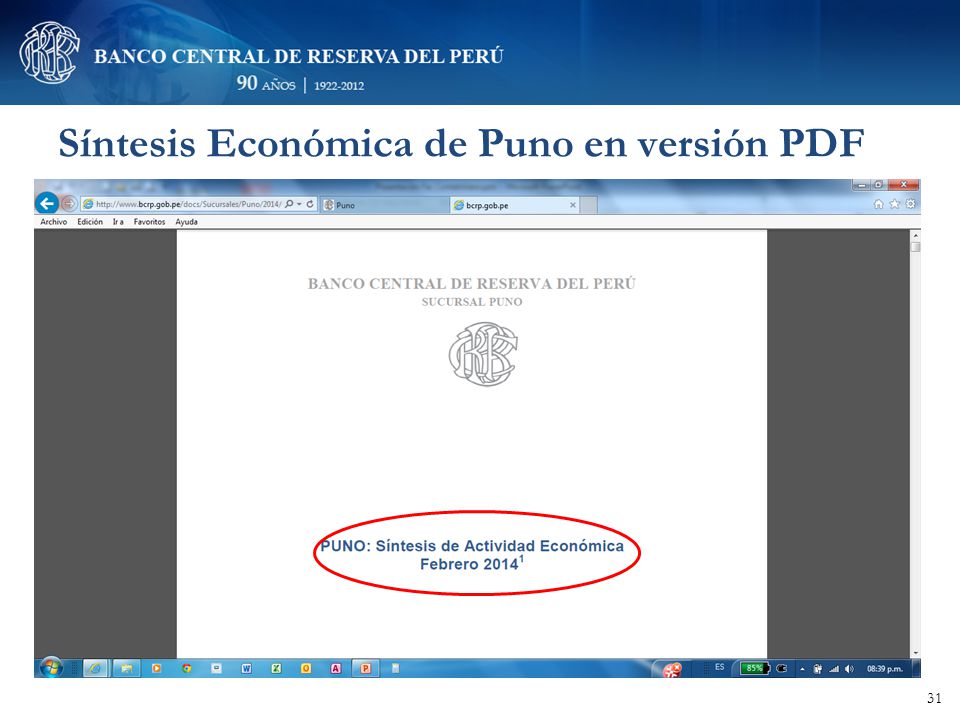Open Microsoft Word from the taskbar
The height and width of the screenshot is (720, 960).
[x=246, y=669]
